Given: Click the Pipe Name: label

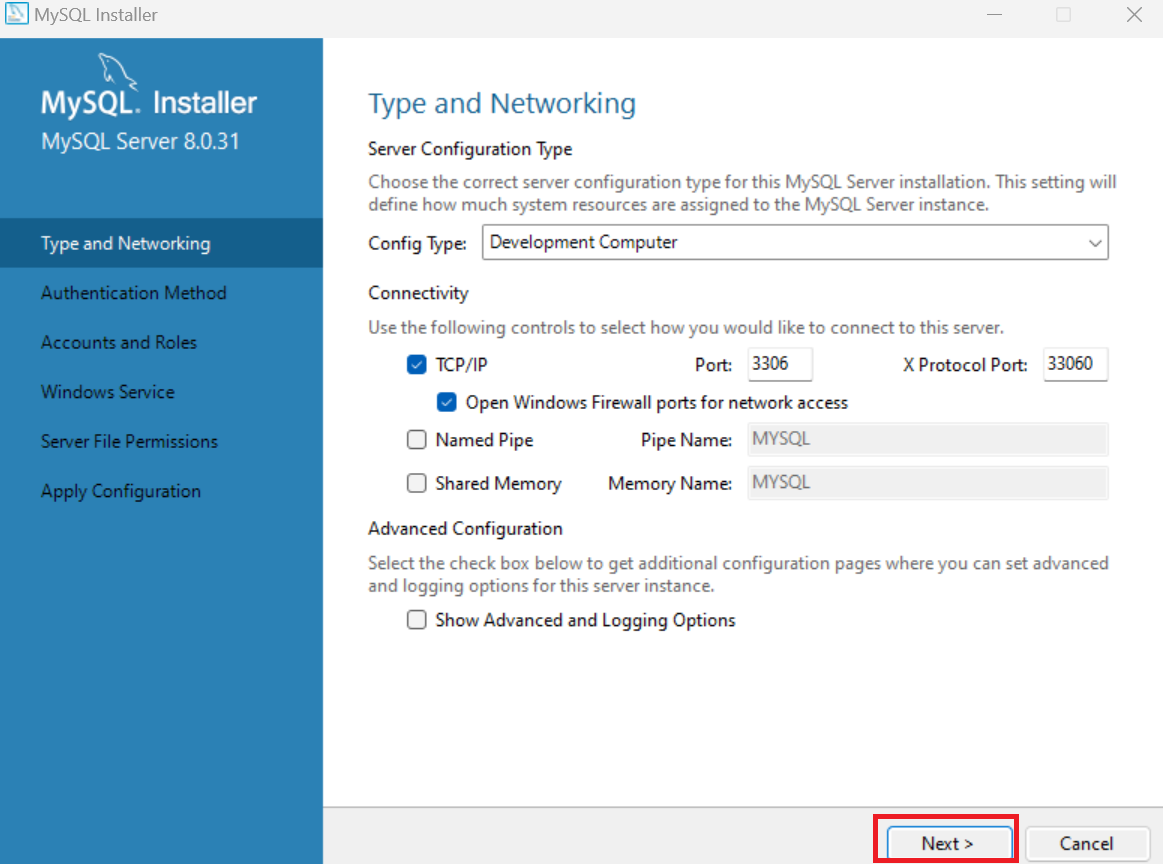Looking at the screenshot, I should click(x=686, y=441).
